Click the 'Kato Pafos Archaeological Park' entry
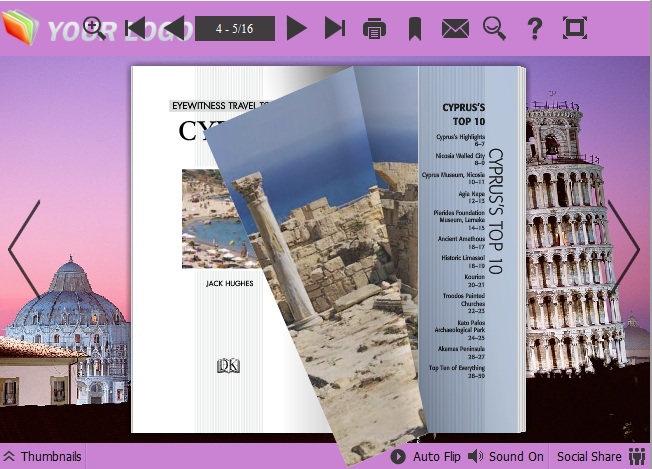This screenshot has height=469, width=652. pos(459,330)
